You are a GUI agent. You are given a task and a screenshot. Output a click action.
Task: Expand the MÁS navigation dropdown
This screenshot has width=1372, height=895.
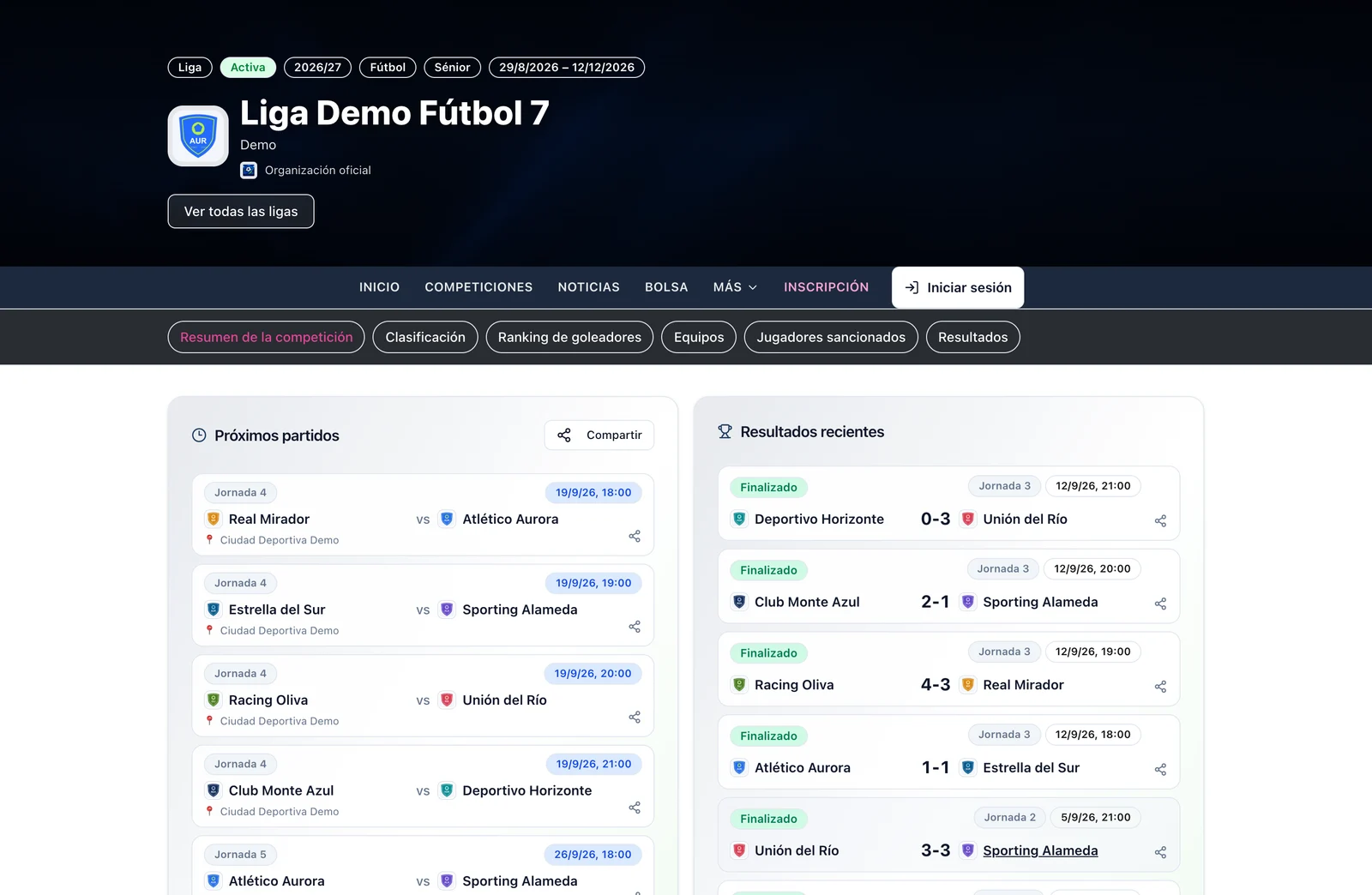coord(735,287)
